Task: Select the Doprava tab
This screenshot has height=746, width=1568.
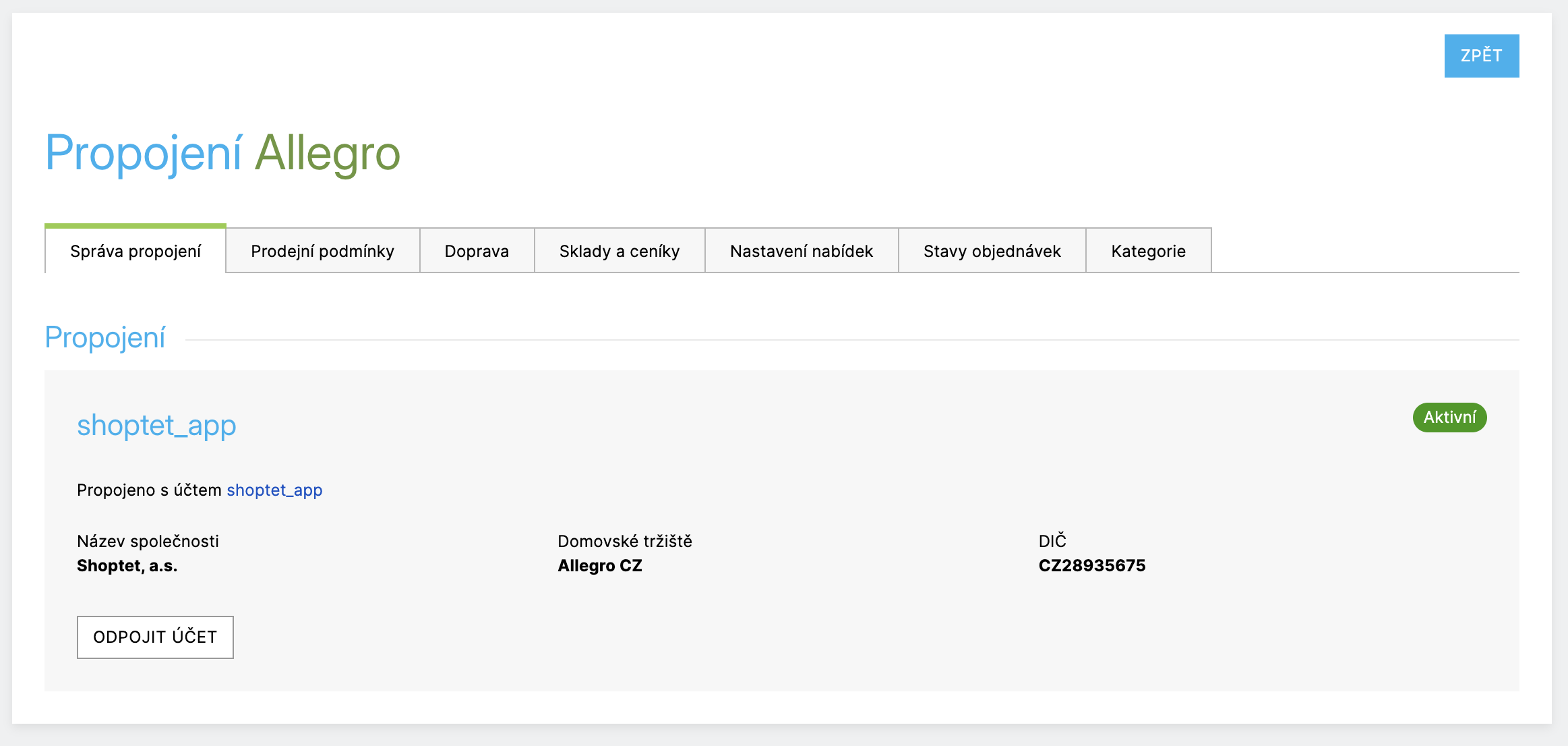Action: point(477,251)
